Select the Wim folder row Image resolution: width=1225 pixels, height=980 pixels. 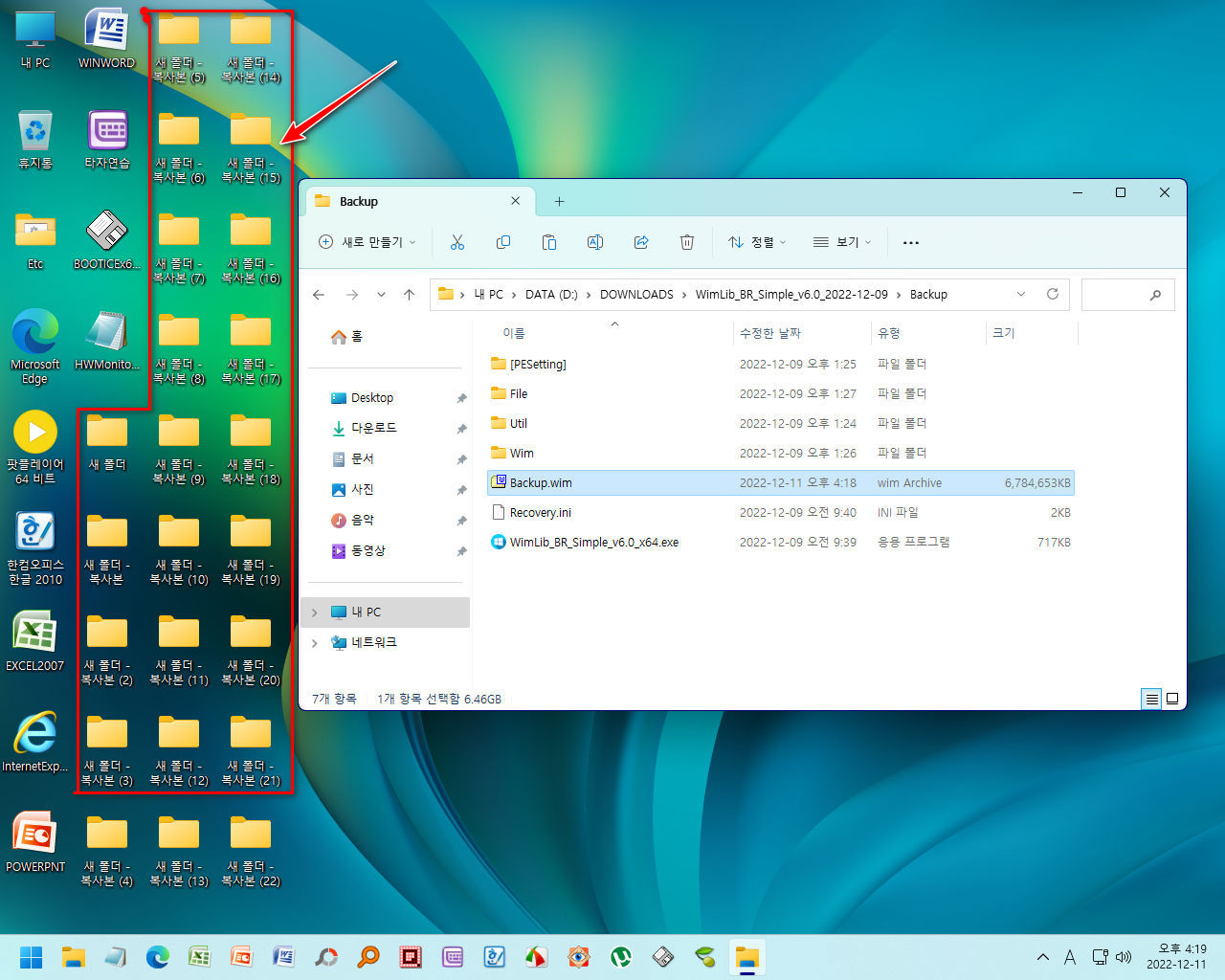pos(781,454)
